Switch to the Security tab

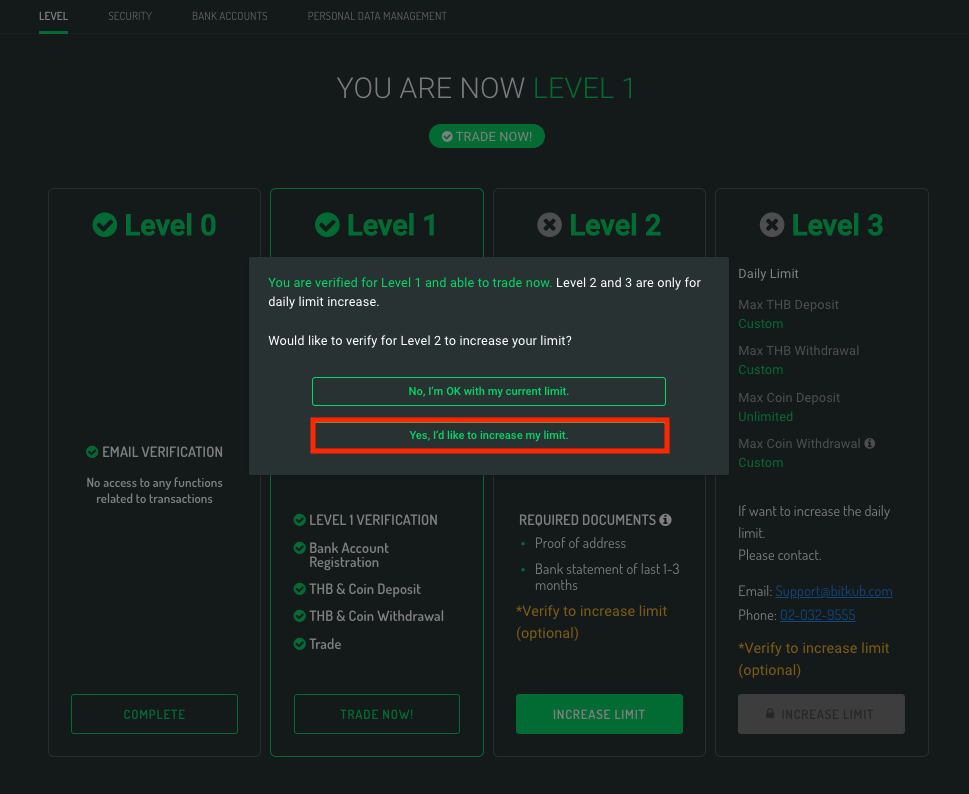(129, 16)
